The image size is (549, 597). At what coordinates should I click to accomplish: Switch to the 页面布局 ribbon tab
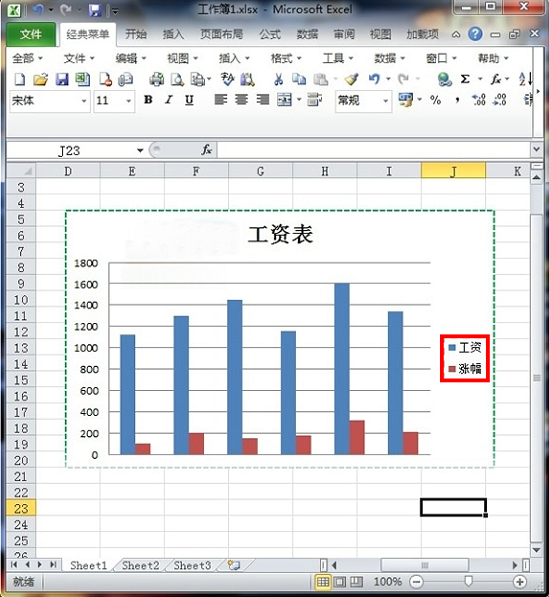coord(222,34)
